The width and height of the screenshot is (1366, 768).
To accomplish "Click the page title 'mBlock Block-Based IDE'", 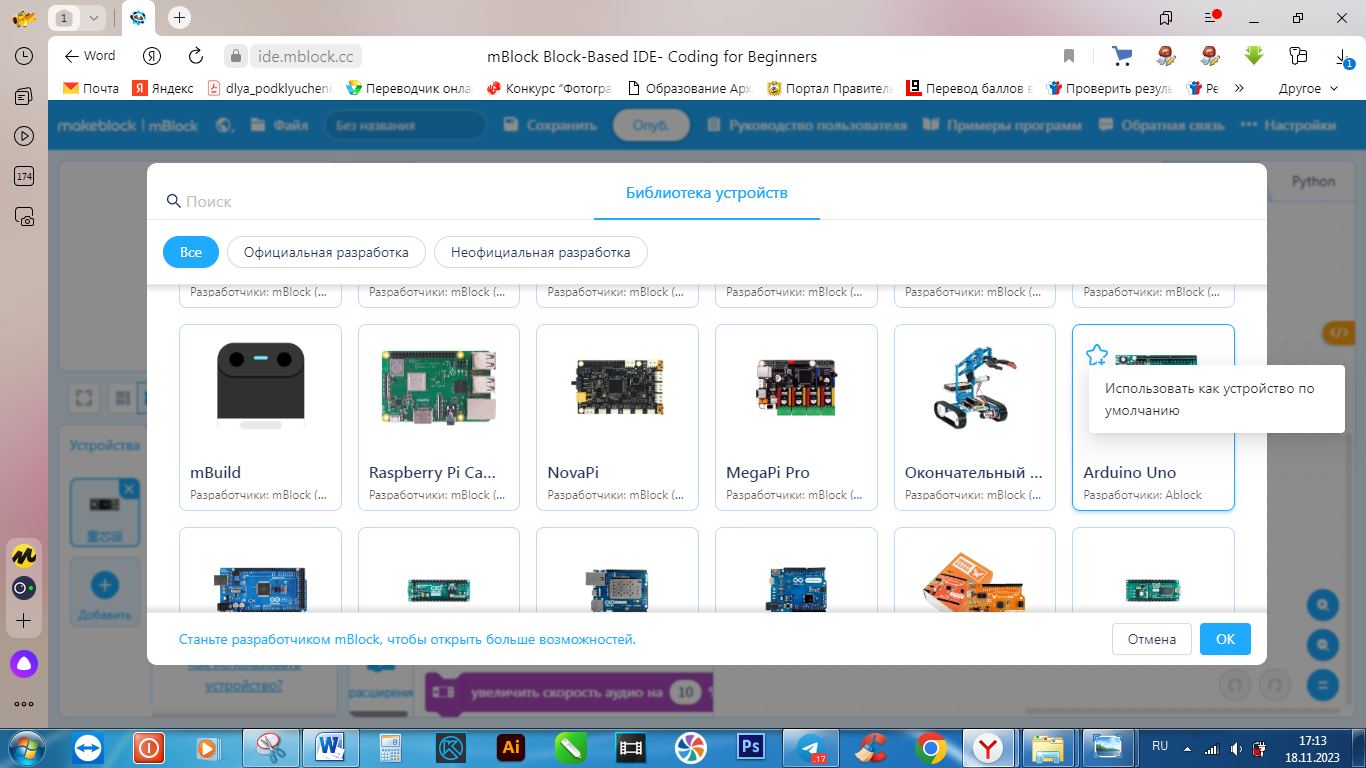I will point(652,56).
